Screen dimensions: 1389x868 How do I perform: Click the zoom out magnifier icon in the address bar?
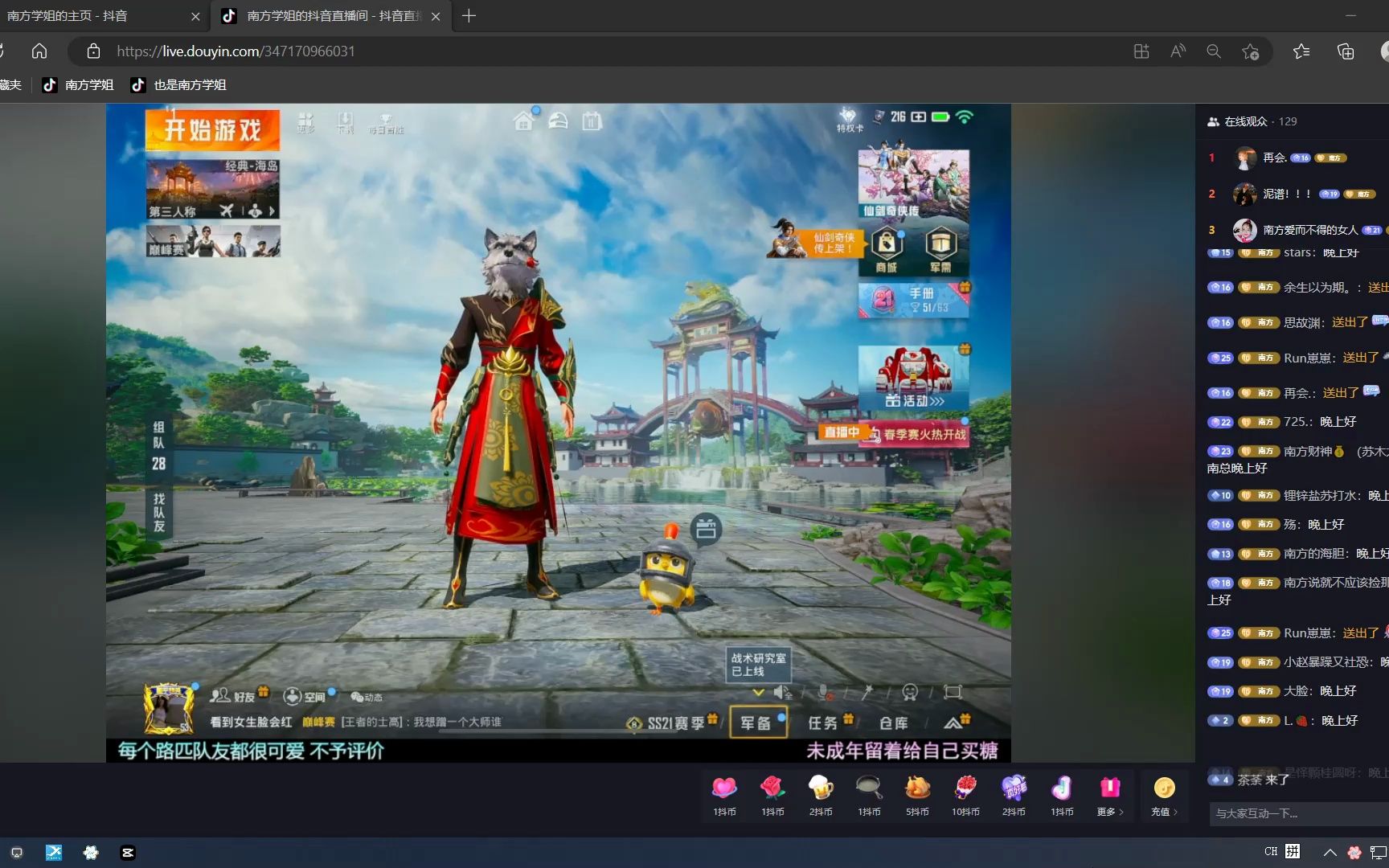1214,51
